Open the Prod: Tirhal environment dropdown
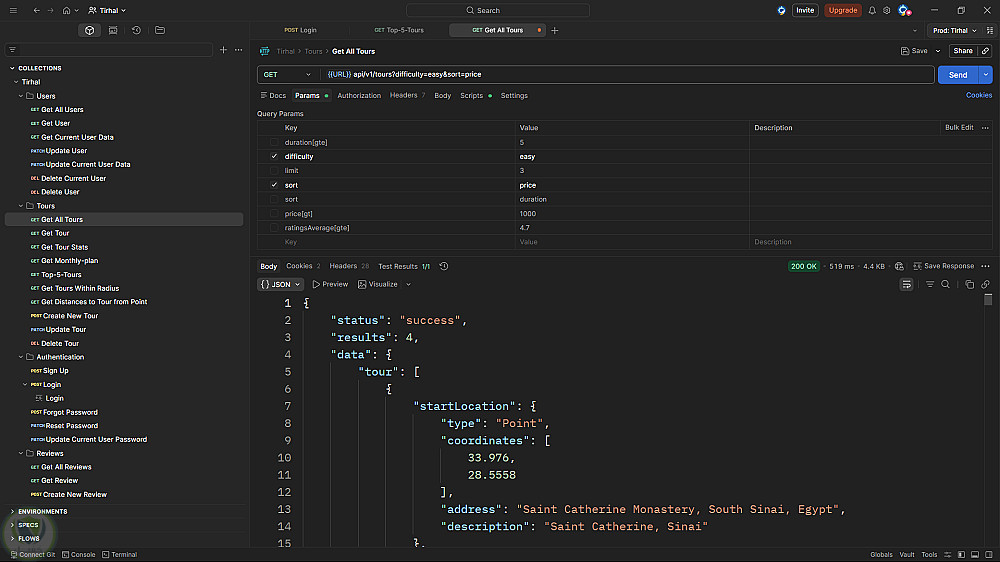The width and height of the screenshot is (1000, 562). (954, 30)
